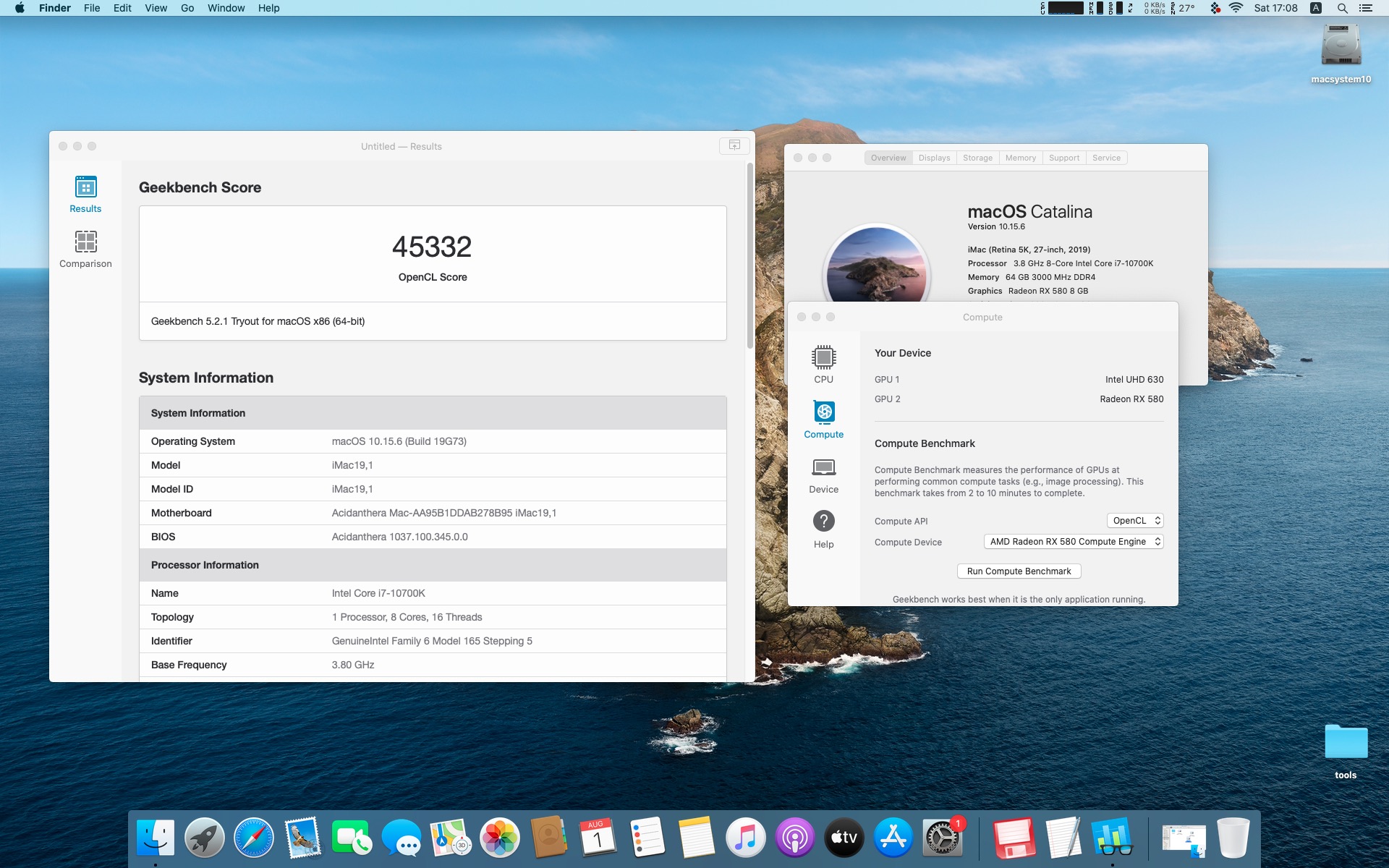
Task: Open the Geekbench Help section
Action: [823, 529]
